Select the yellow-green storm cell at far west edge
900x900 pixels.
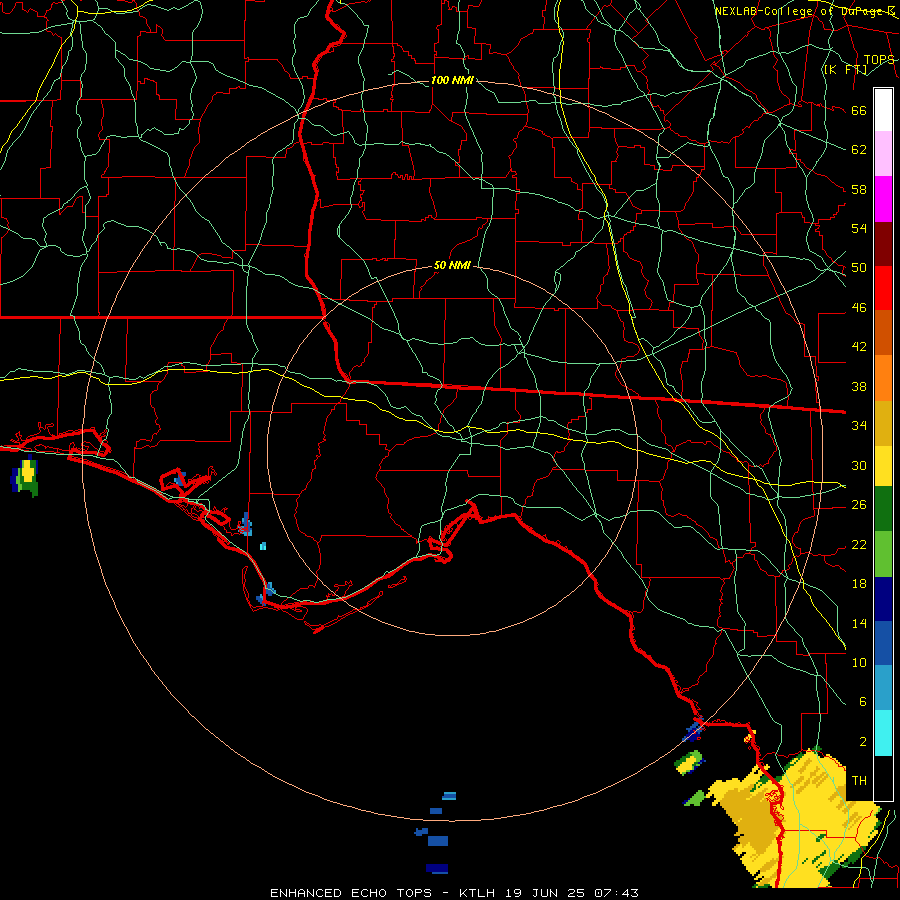[x=25, y=477]
